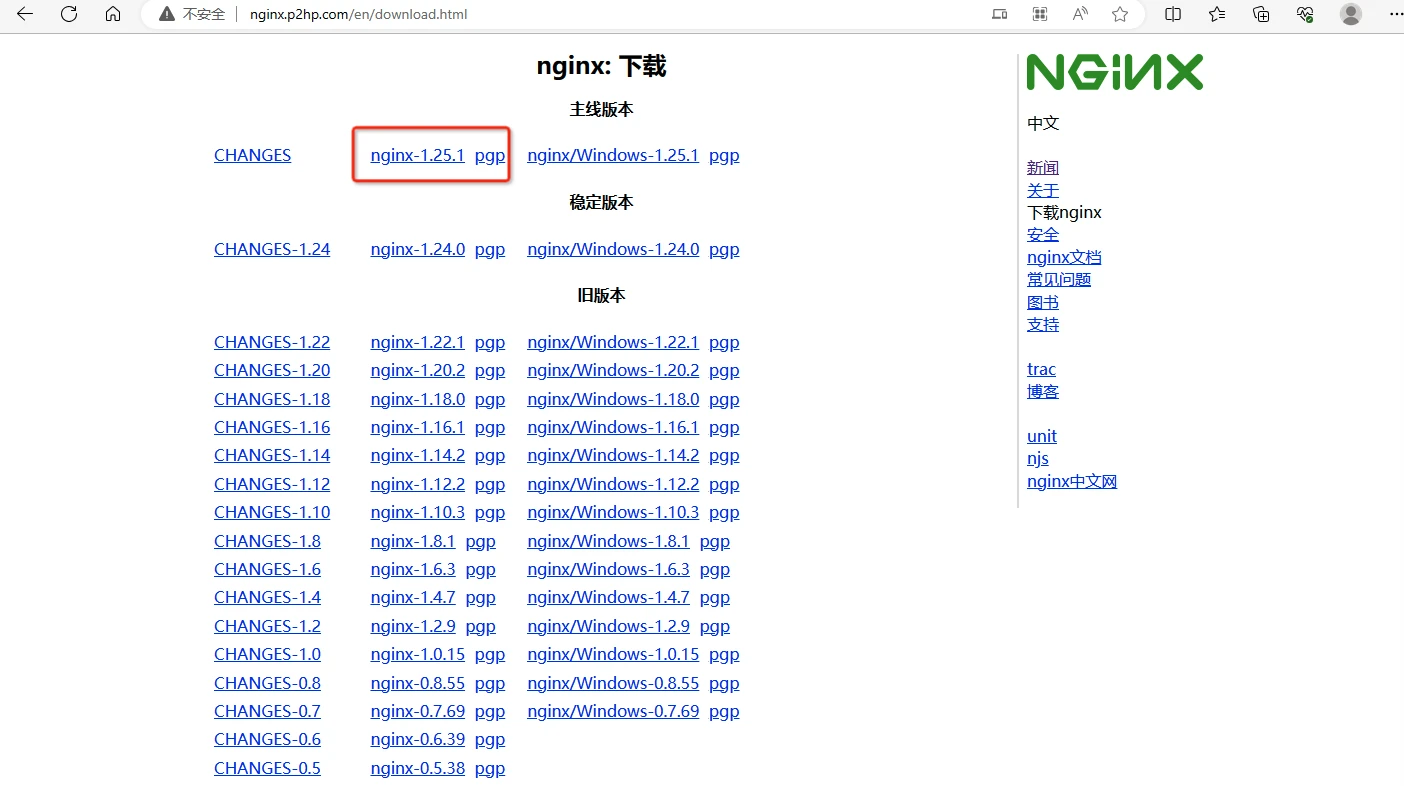
Task: Open the user profile avatar icon
Action: click(1351, 14)
